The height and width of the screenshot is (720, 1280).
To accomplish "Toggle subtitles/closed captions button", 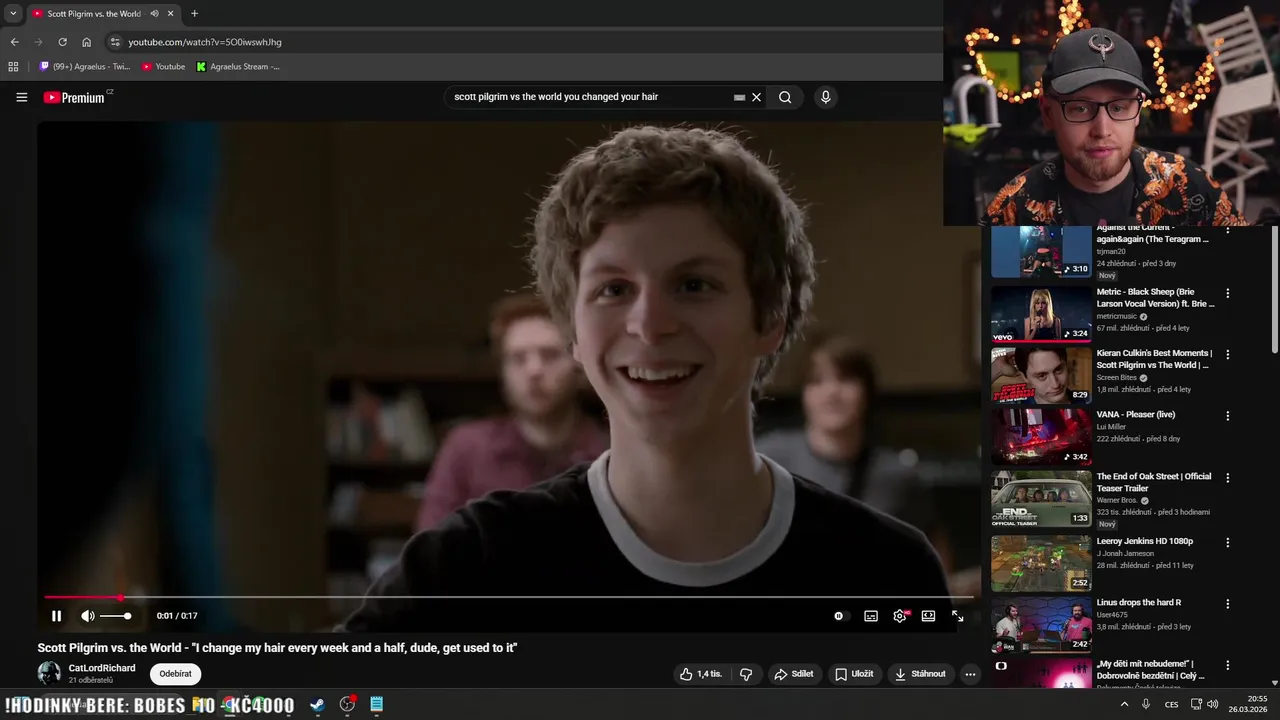I will (871, 616).
